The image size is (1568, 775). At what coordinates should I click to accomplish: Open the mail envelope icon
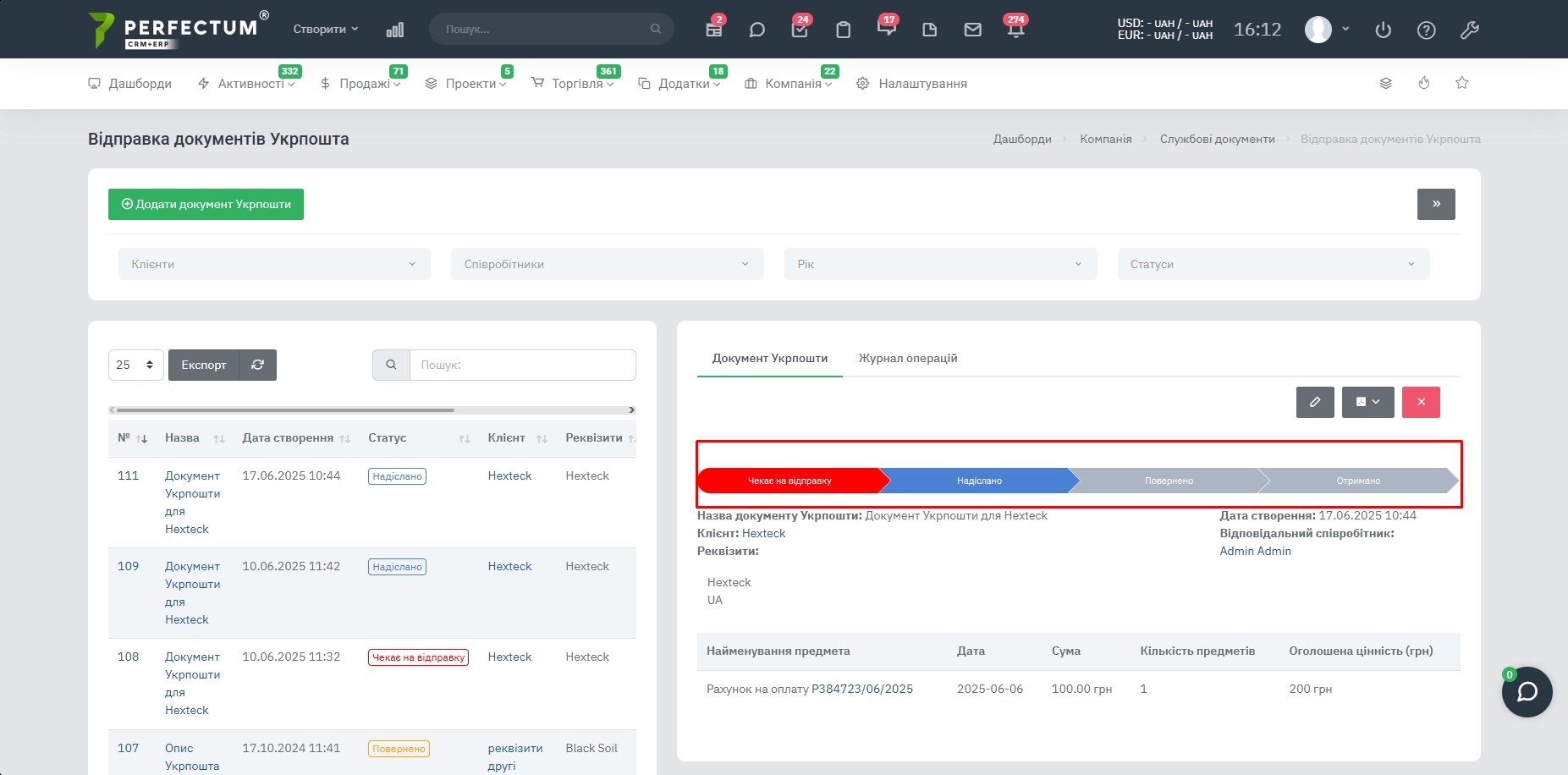point(973,30)
